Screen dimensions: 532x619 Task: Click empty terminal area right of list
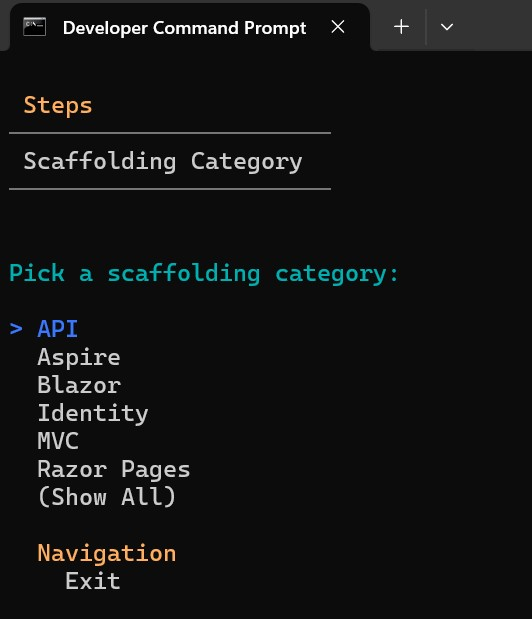coord(355,415)
